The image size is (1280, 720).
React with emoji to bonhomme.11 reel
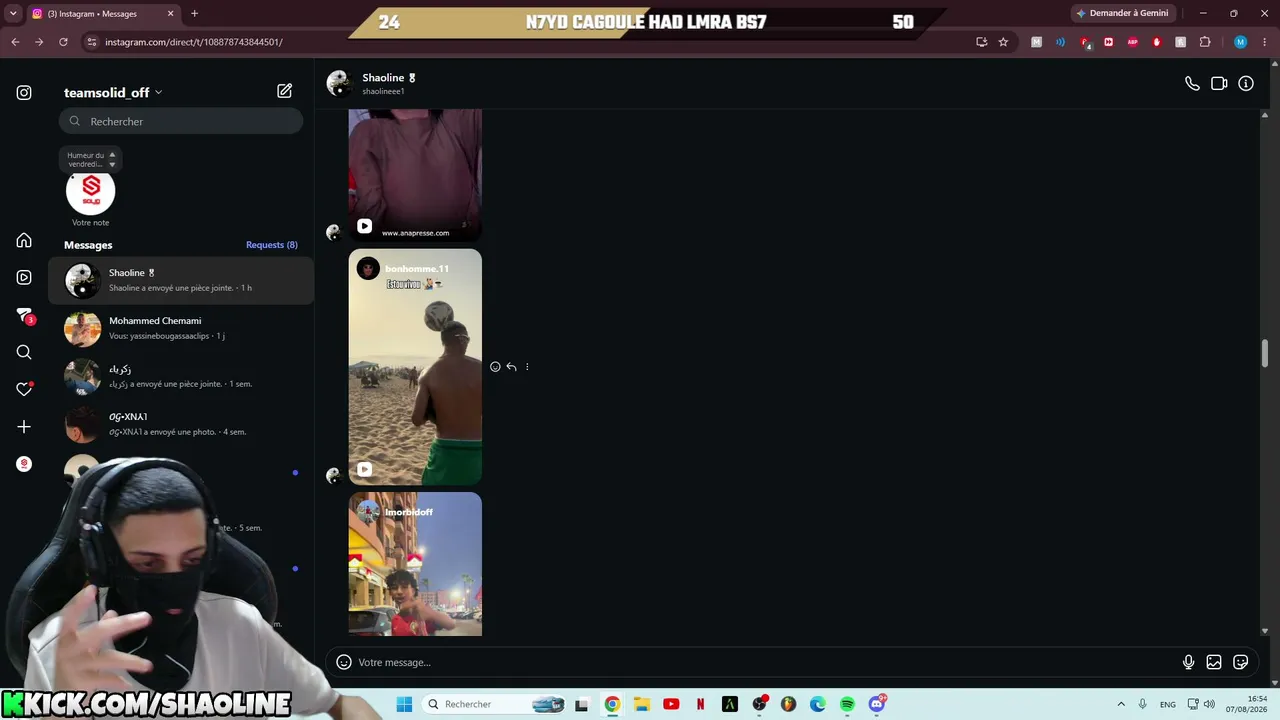[x=495, y=367]
